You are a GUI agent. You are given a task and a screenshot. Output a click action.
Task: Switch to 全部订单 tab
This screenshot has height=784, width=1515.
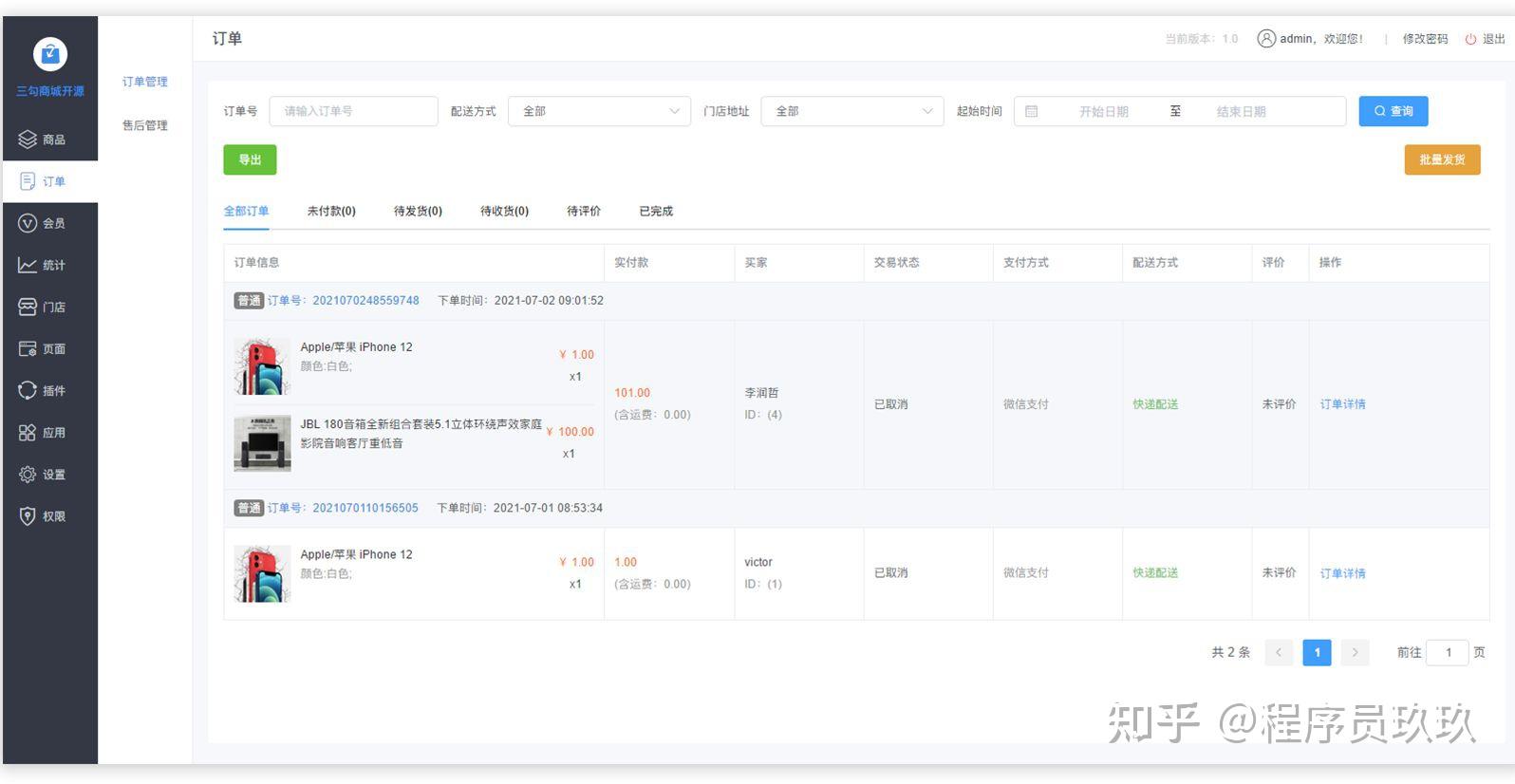[247, 211]
